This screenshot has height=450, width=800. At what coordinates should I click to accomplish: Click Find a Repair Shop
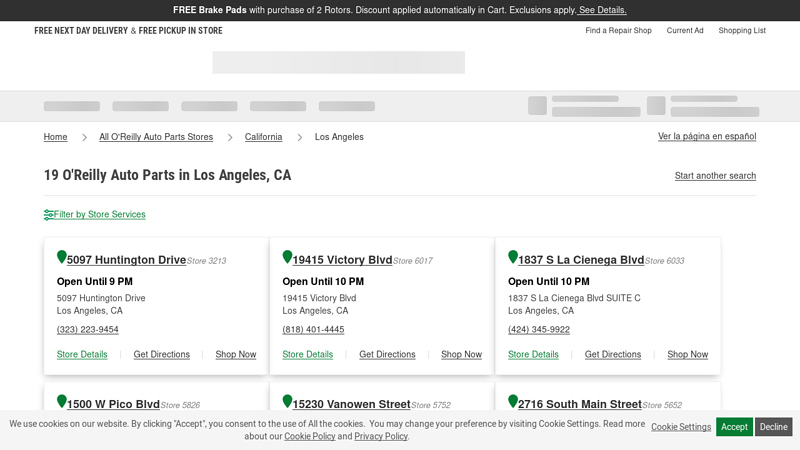618,31
